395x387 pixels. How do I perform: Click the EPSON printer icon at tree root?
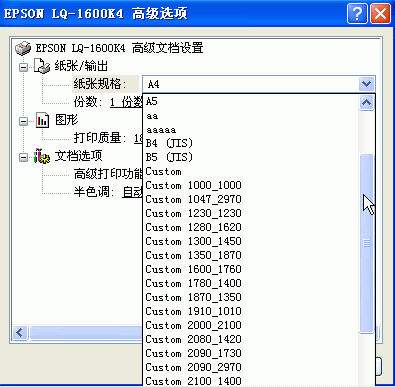(x=23, y=48)
